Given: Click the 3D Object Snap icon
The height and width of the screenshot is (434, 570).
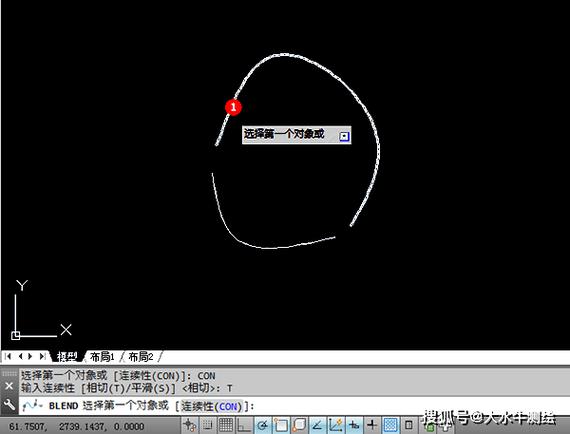Looking at the screenshot, I should coord(299,425).
